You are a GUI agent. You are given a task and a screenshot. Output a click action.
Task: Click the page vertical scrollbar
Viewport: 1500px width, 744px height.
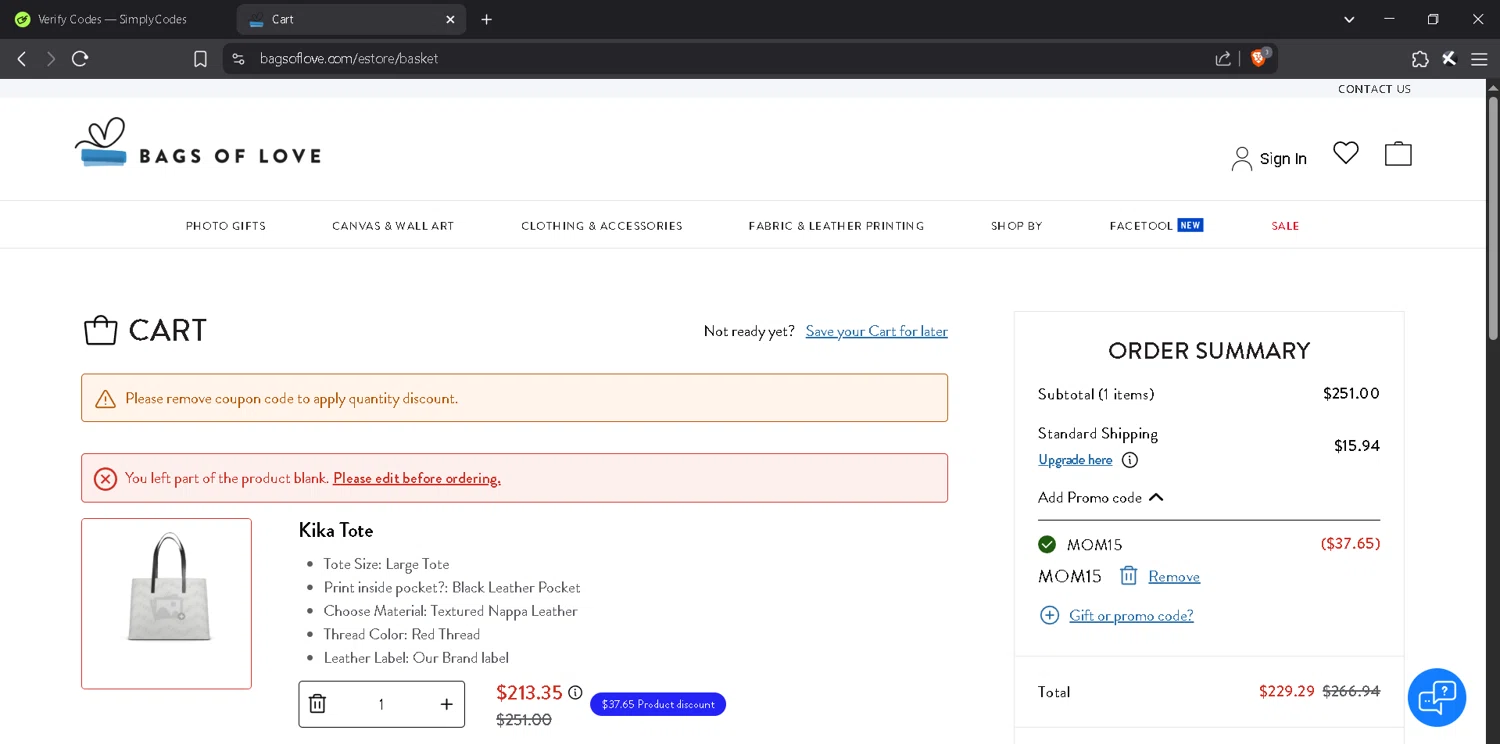click(x=1493, y=218)
